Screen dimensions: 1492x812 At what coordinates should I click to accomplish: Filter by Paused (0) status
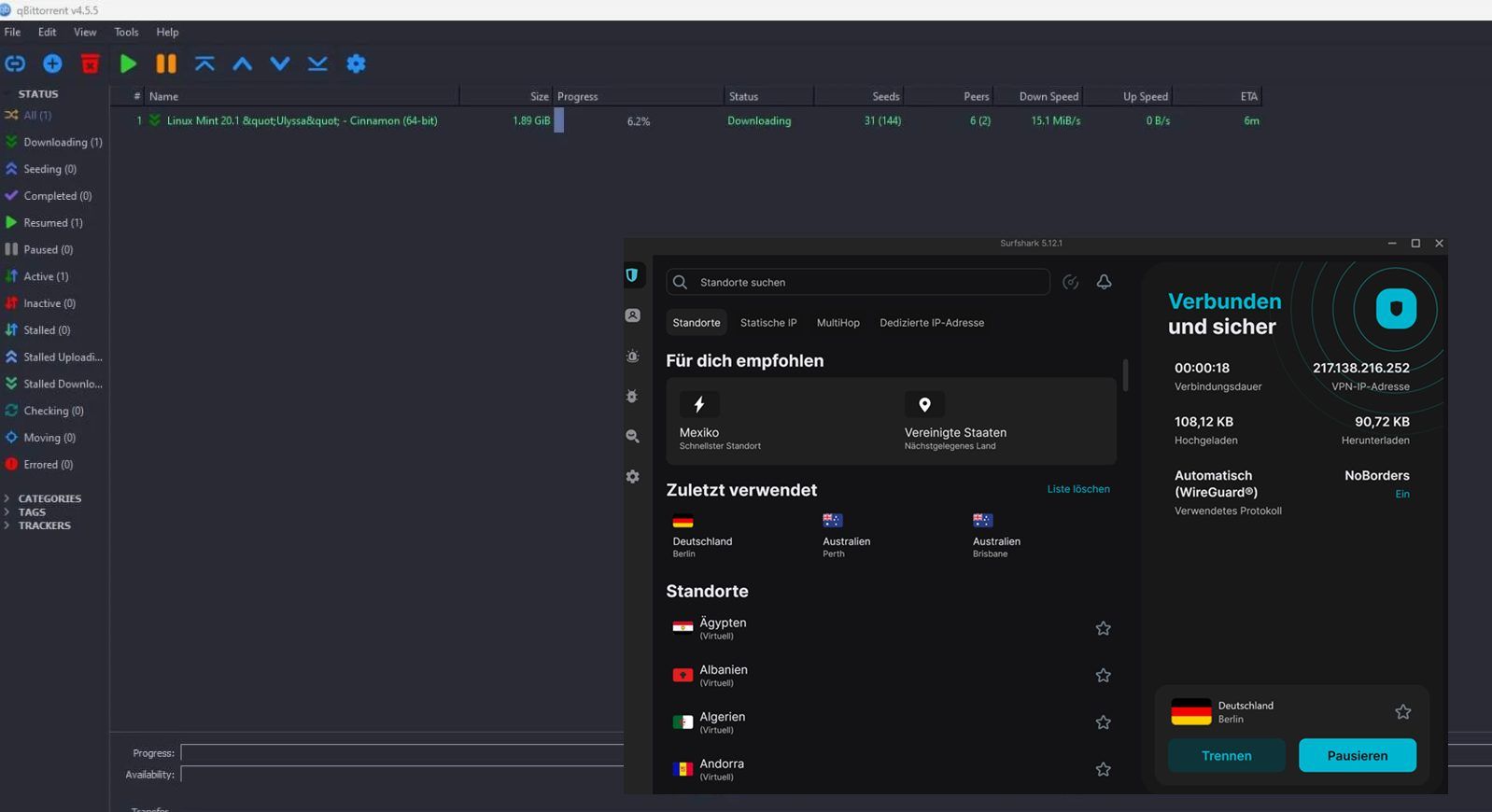point(39,249)
